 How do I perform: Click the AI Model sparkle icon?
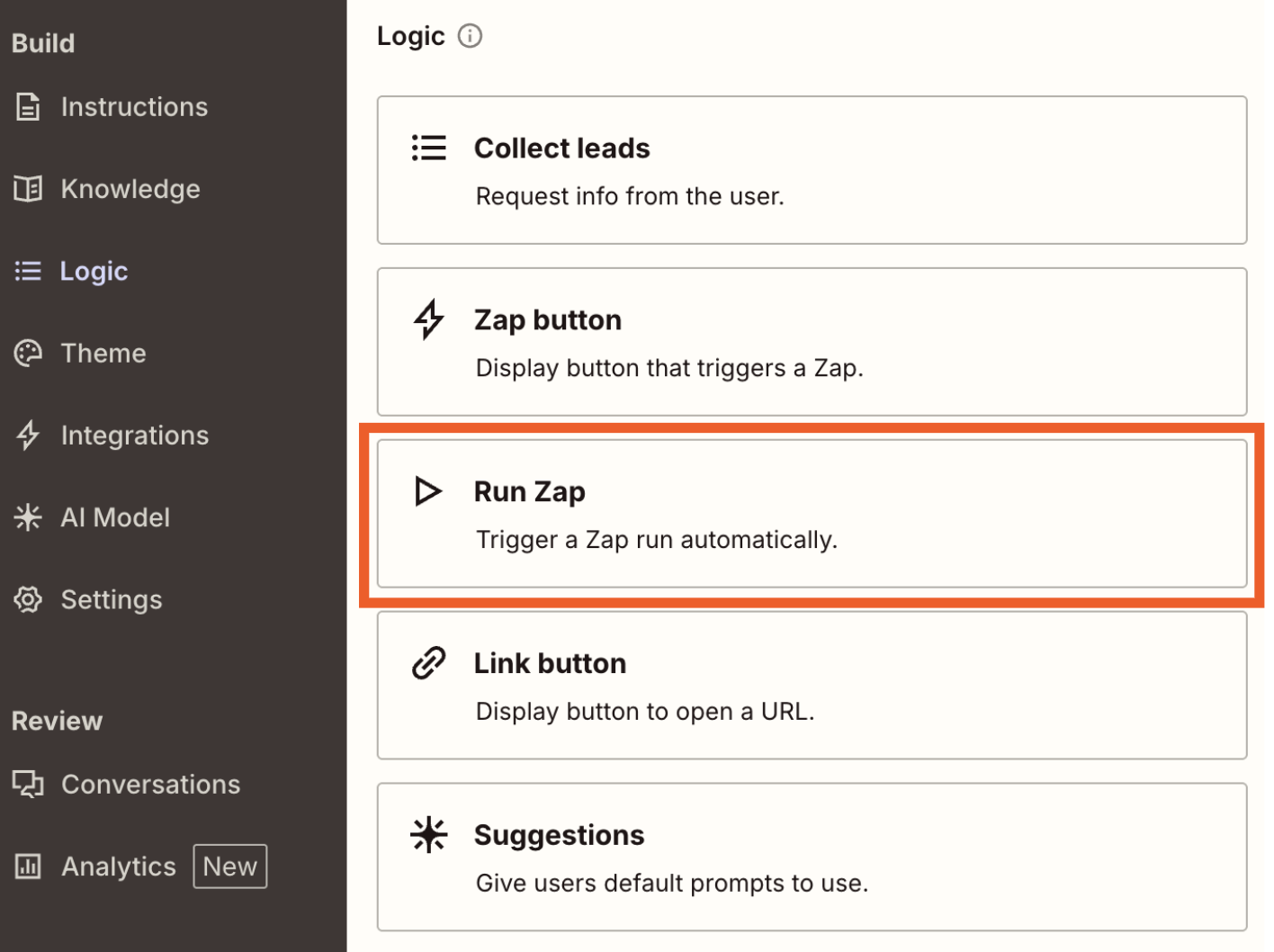tap(28, 516)
